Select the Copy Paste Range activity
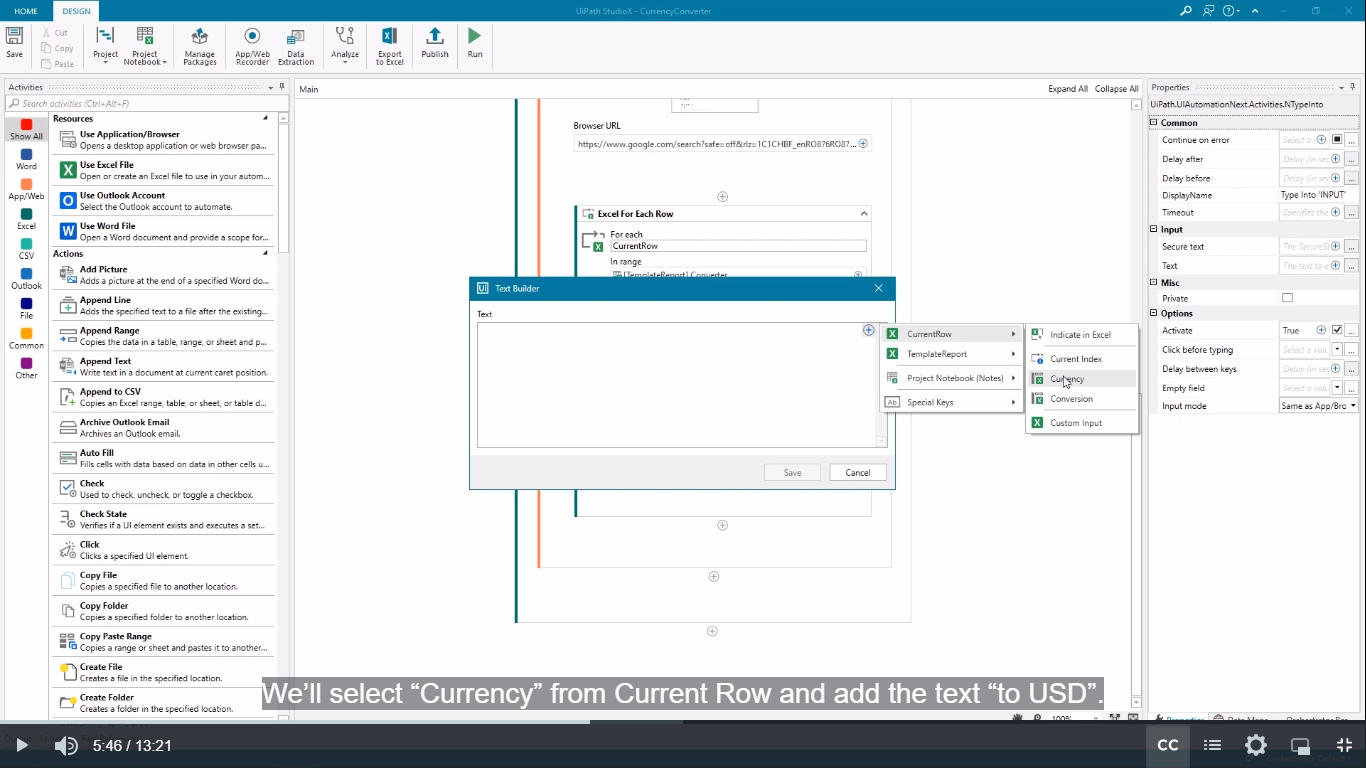Viewport: 1366px width, 768px height. (x=163, y=642)
